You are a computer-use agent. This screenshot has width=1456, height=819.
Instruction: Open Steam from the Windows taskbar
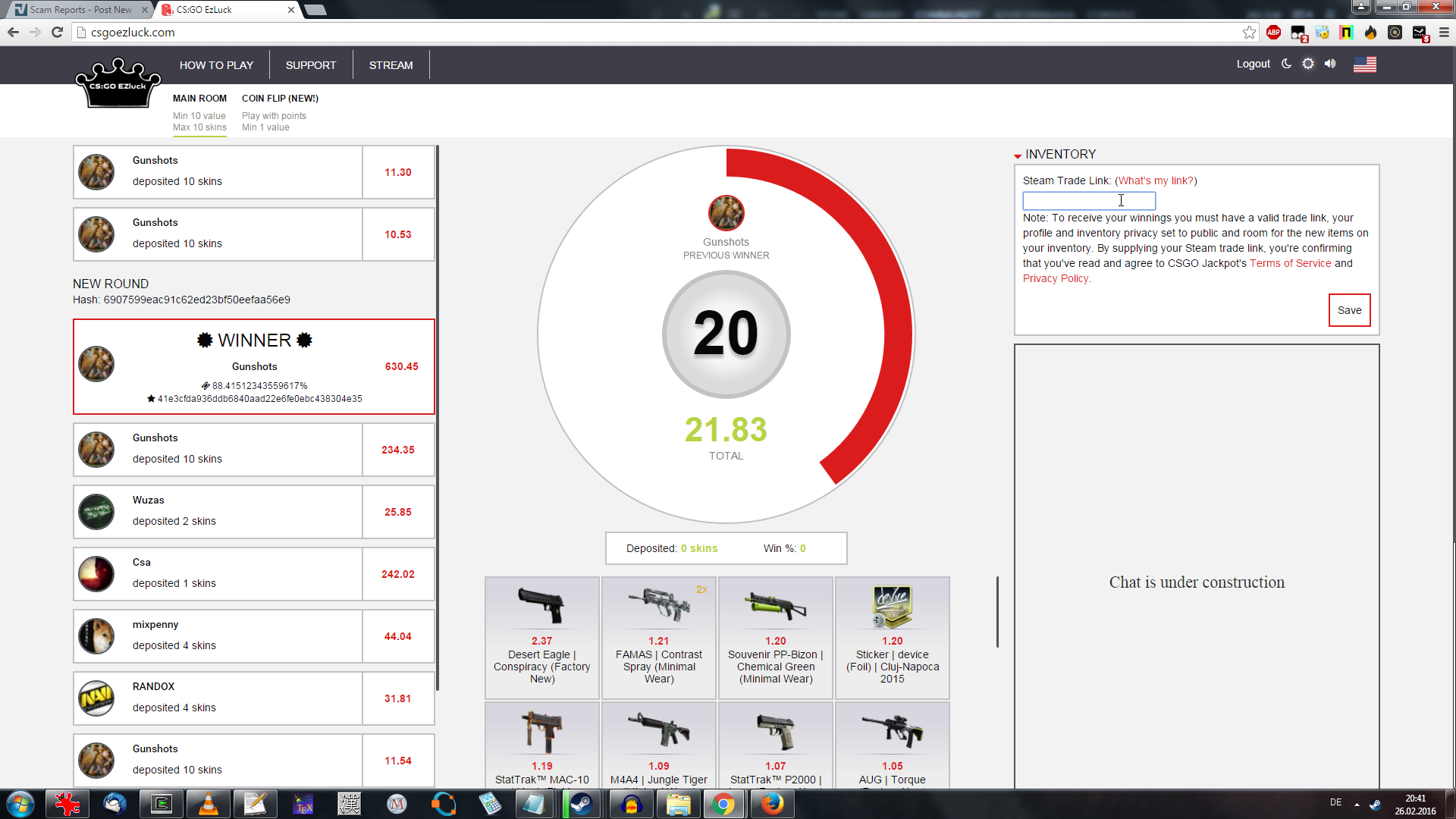[582, 804]
